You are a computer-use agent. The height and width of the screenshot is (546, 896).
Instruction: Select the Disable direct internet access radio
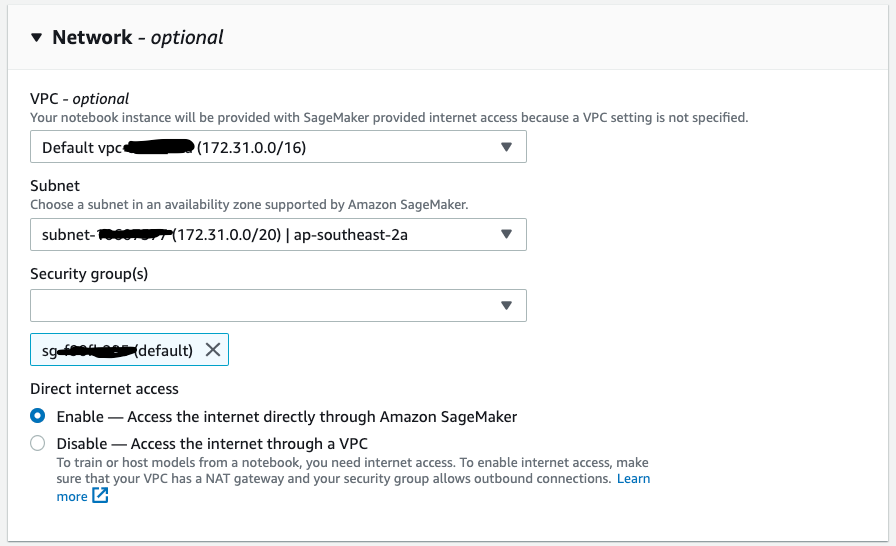point(38,443)
